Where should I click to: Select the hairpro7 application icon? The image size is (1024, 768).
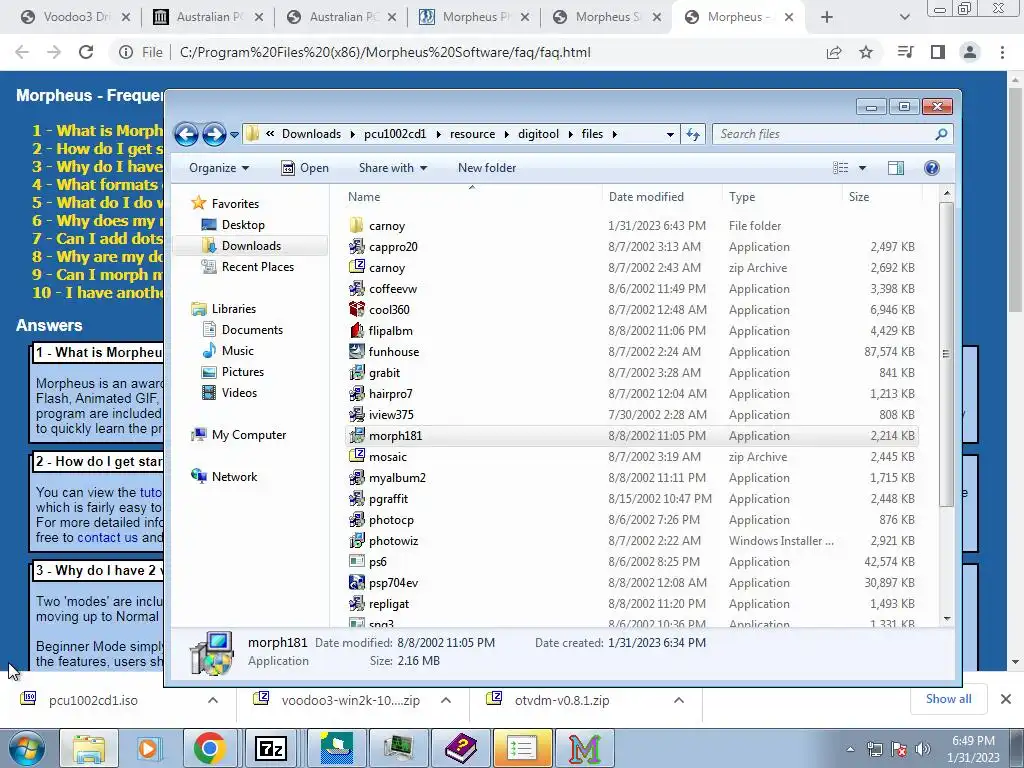[x=357, y=393]
